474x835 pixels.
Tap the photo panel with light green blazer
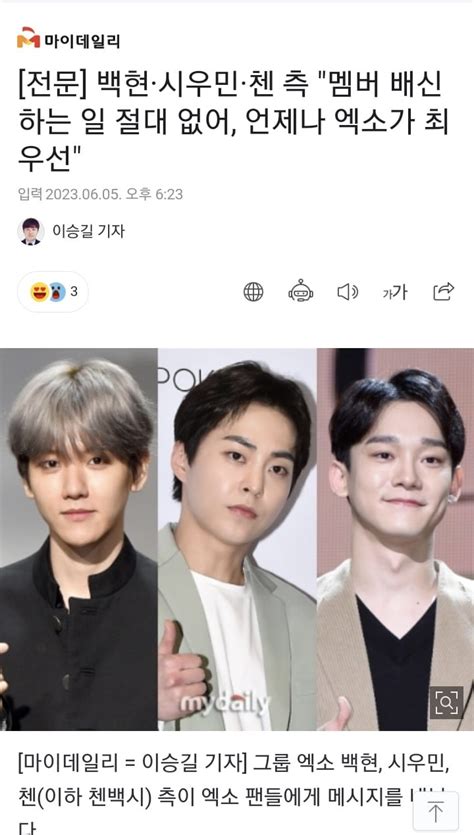click(x=237, y=539)
